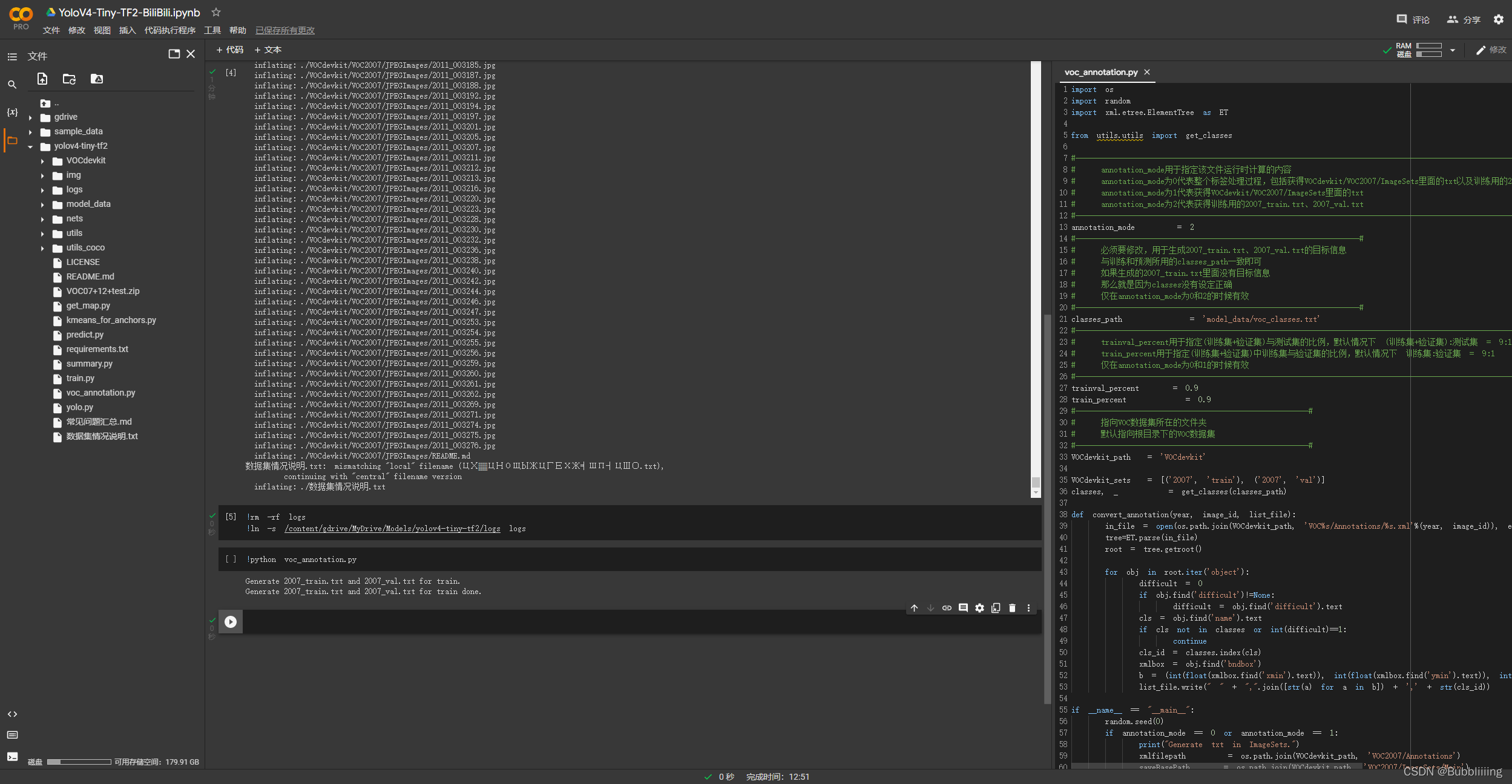The image size is (1512, 784).
Task: Collapse the yolov4-tiny-tf2 folder
Action: tap(30, 146)
